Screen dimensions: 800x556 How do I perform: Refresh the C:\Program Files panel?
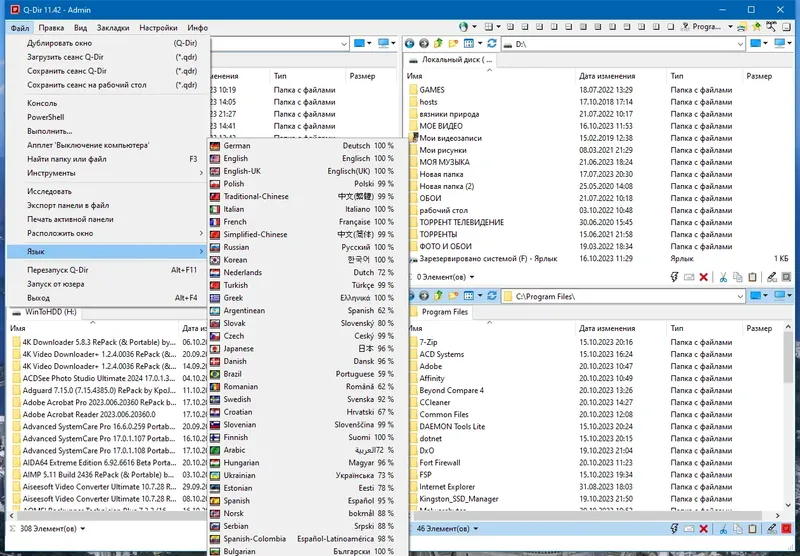pos(492,296)
